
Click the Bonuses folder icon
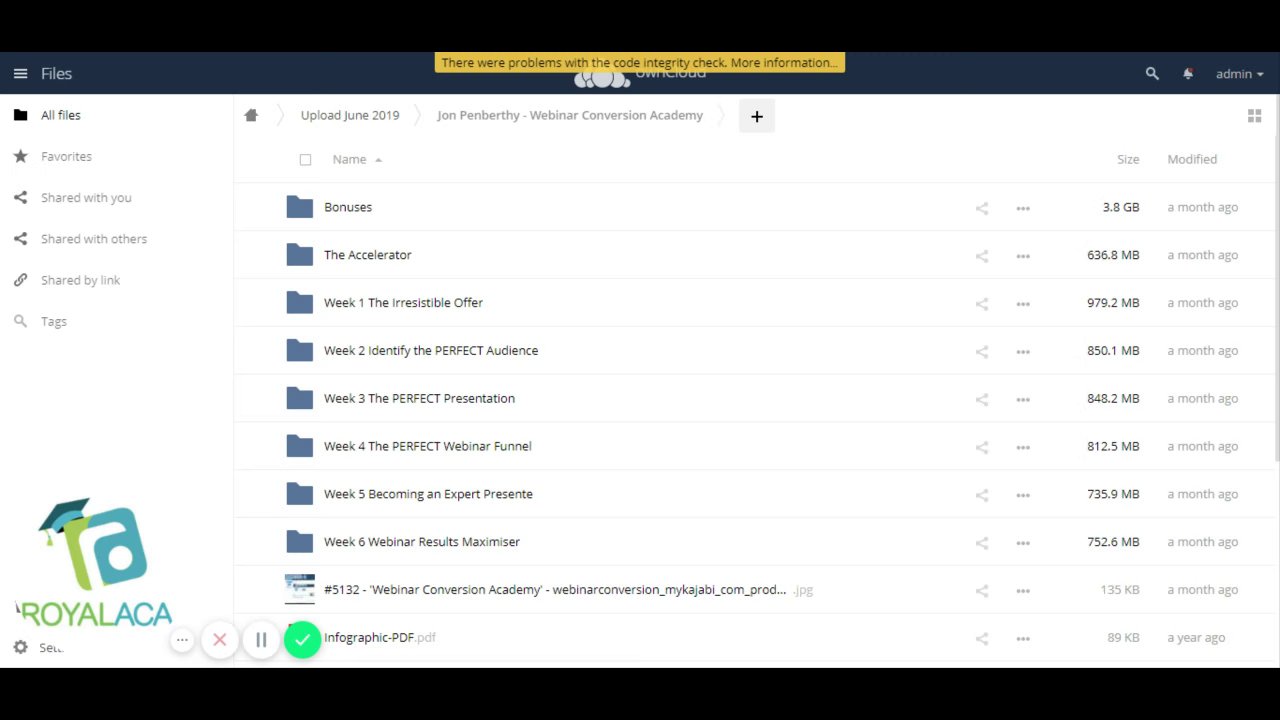[300, 207]
